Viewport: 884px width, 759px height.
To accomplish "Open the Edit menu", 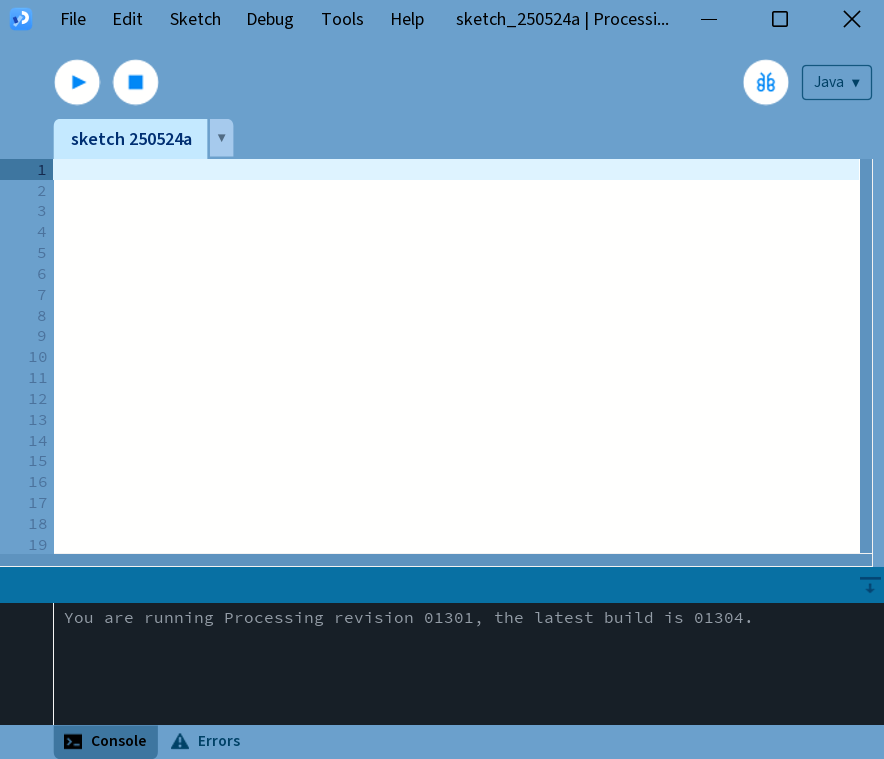I will pyautogui.click(x=127, y=19).
